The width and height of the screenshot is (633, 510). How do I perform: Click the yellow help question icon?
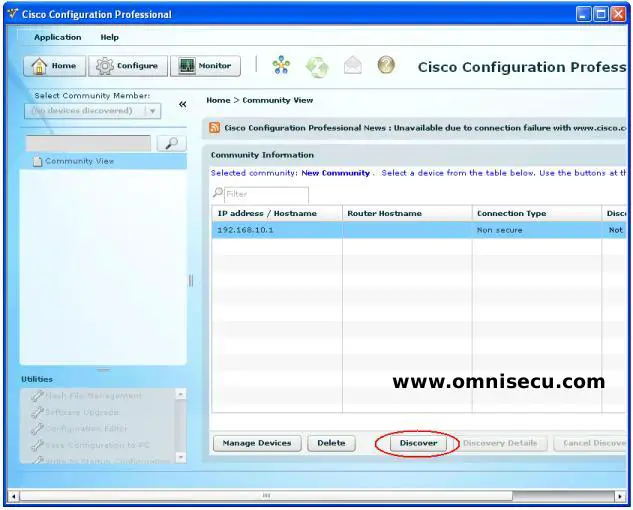tap(386, 65)
